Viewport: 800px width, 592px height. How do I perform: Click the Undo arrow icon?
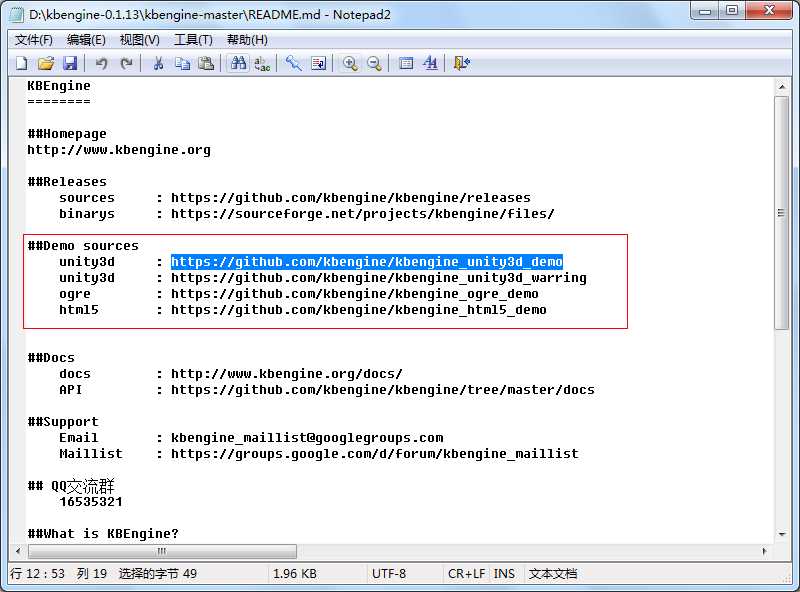[x=101, y=63]
